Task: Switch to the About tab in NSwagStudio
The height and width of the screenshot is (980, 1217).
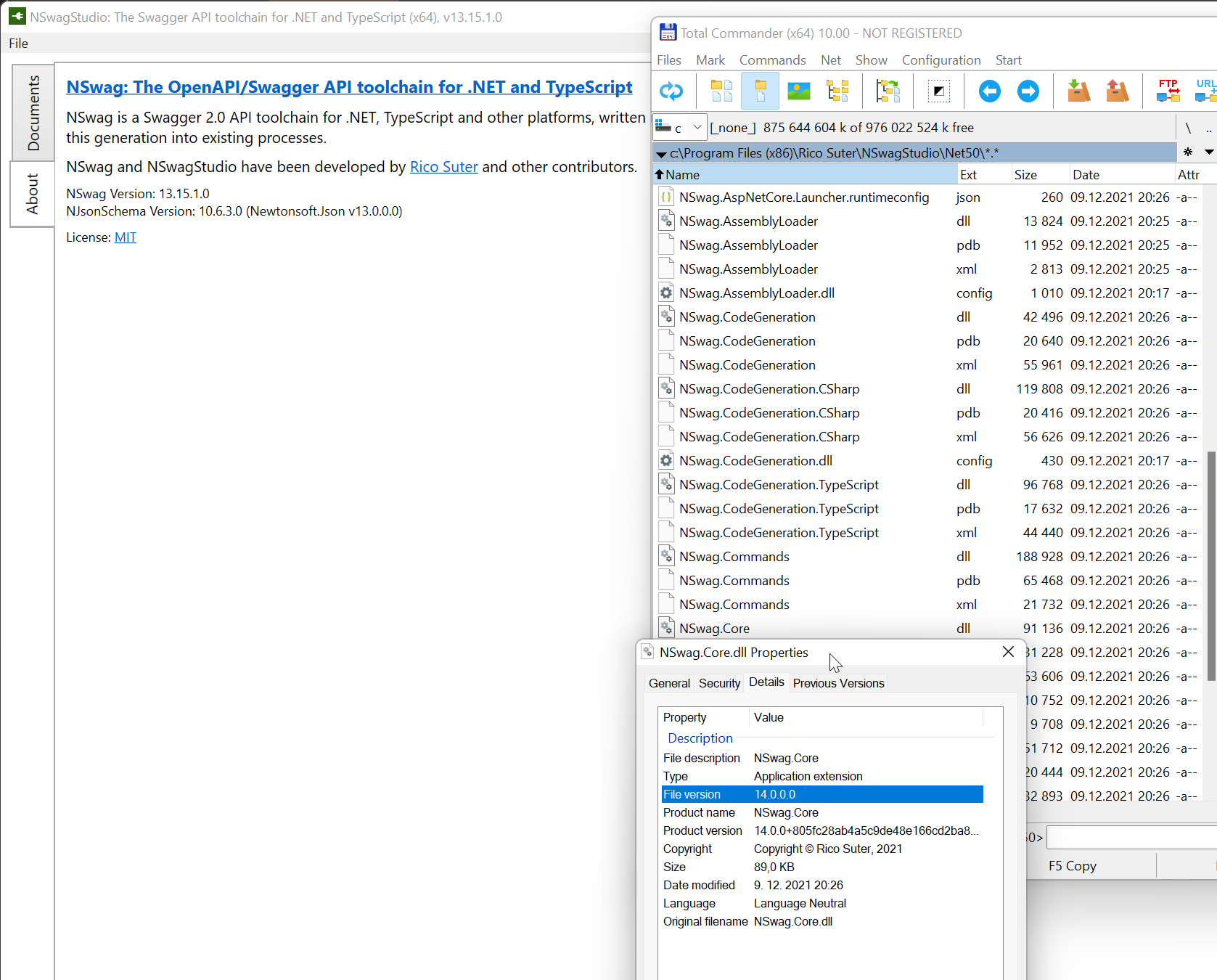Action: (x=32, y=194)
